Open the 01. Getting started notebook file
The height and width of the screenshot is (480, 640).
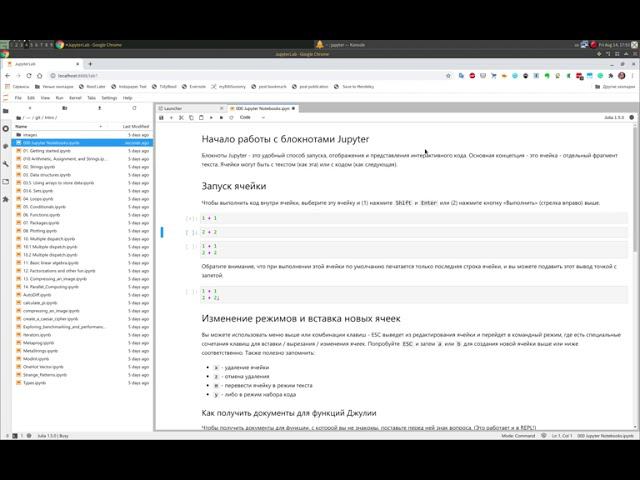click(82, 151)
